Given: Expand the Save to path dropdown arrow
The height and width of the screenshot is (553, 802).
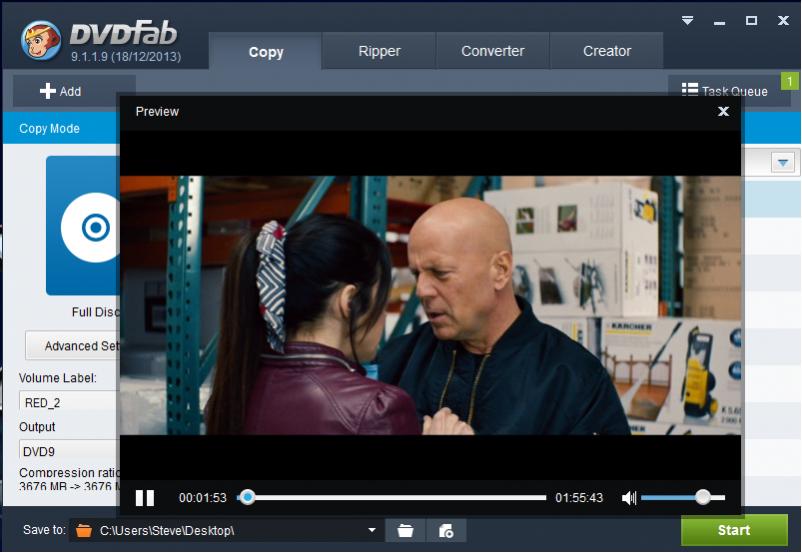Looking at the screenshot, I should click(372, 530).
